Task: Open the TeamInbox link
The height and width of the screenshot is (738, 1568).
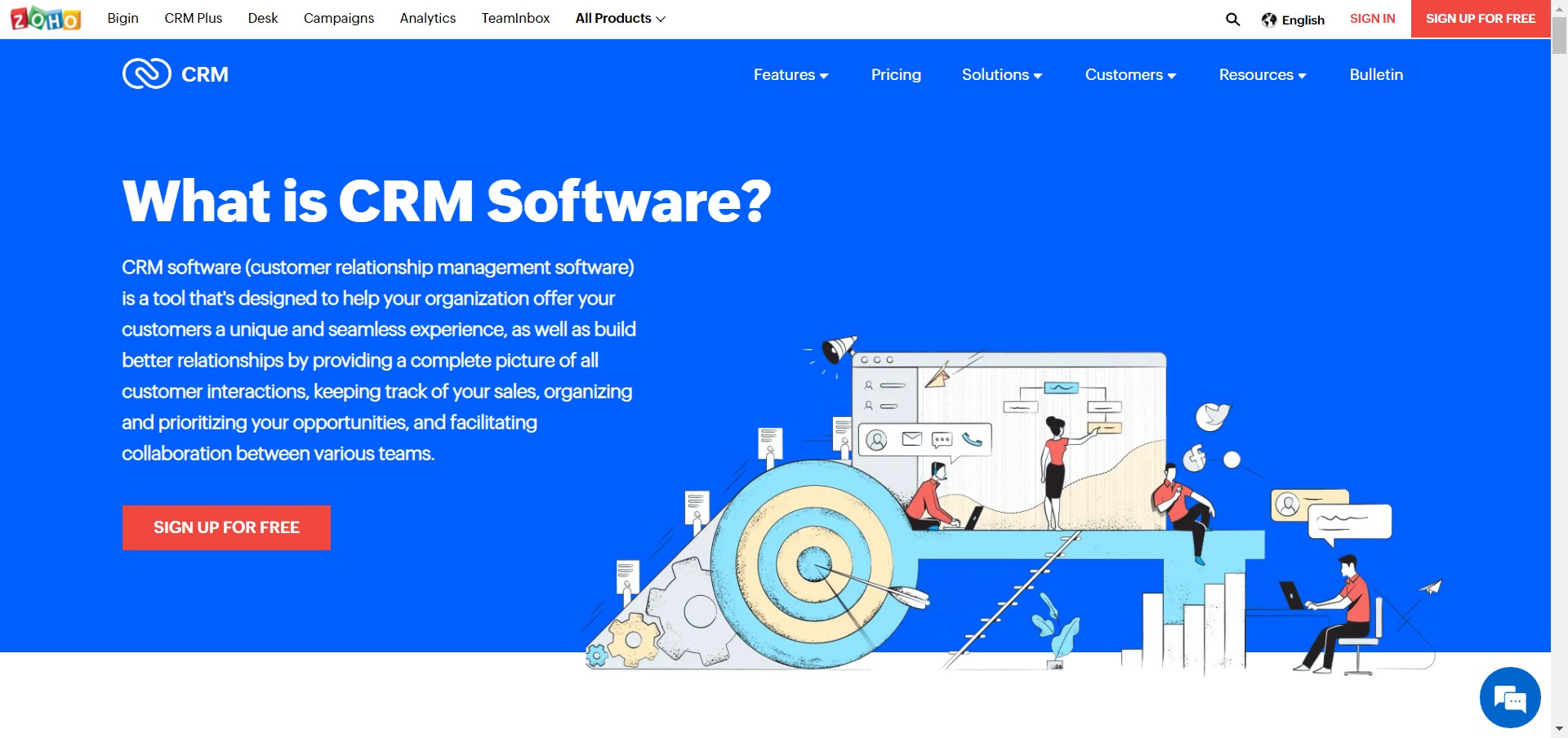Action: coord(515,18)
